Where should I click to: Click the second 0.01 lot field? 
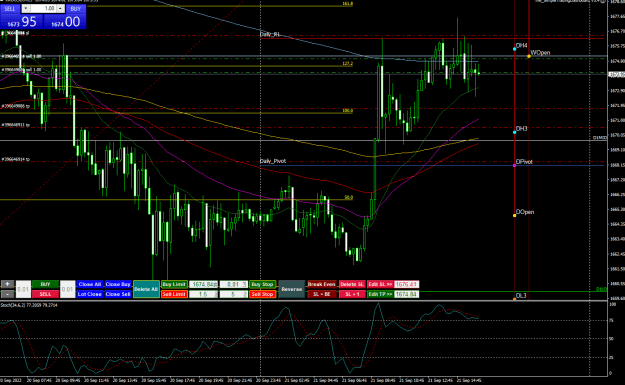coord(68,289)
